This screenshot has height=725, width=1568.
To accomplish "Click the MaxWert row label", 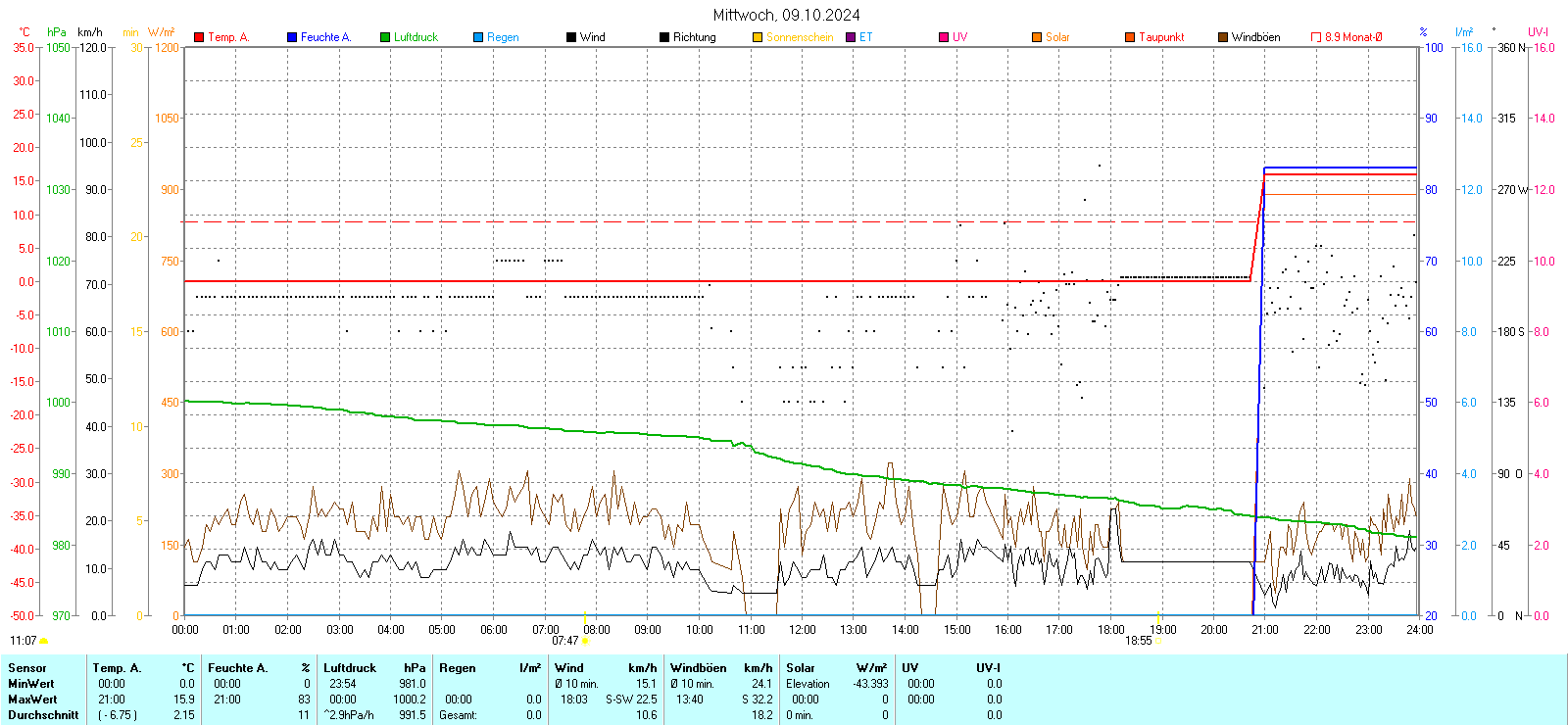I will click(x=32, y=700).
